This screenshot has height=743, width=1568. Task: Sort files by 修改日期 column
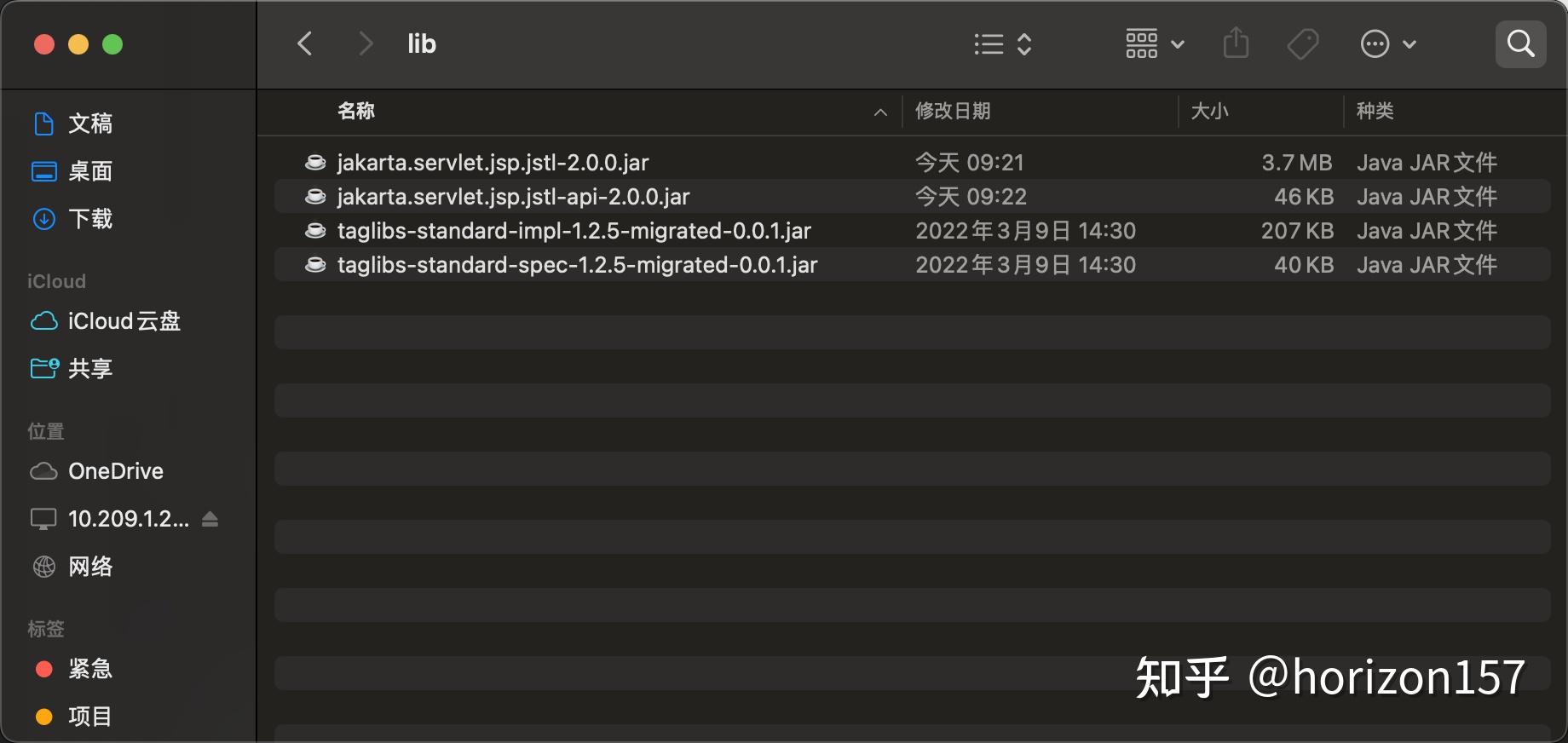pos(953,112)
